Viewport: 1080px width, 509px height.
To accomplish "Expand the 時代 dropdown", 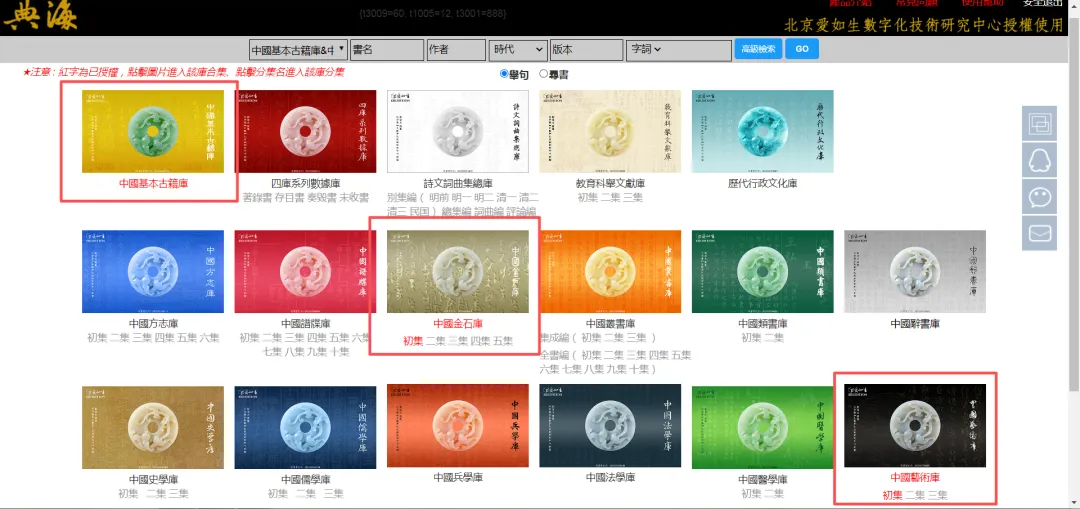I will coord(518,50).
